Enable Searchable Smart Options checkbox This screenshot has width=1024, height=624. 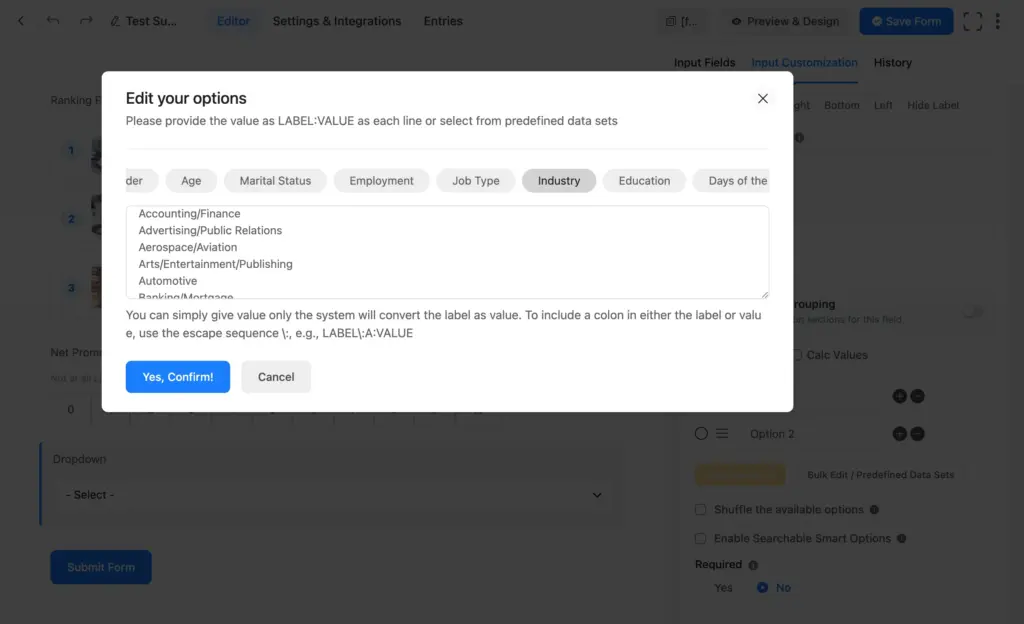coord(700,538)
